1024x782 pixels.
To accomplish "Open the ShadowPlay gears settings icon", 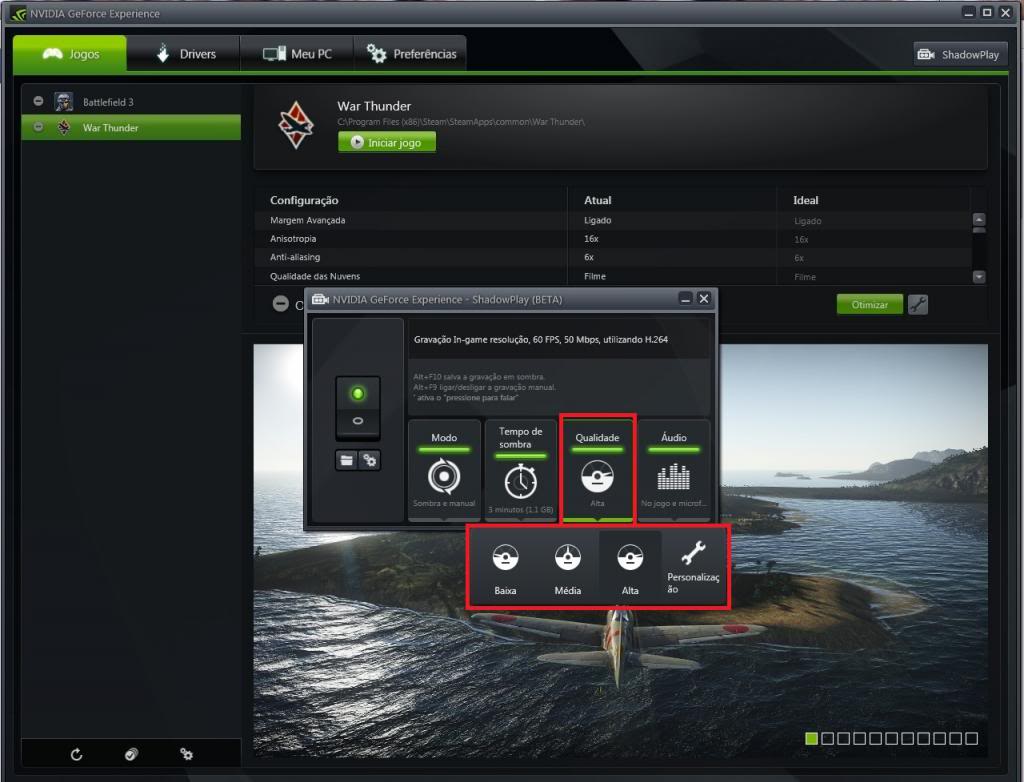I will (370, 461).
